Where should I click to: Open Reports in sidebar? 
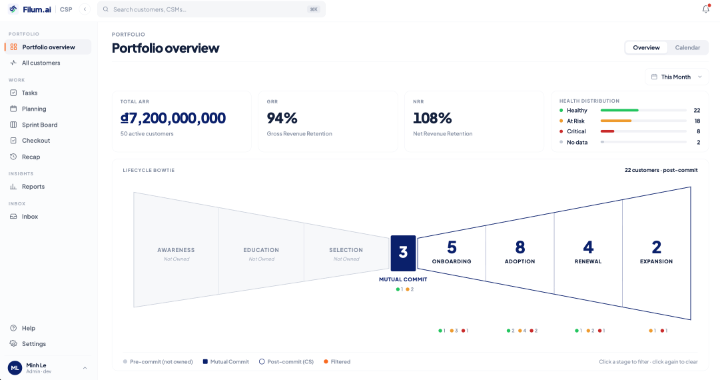click(48, 187)
